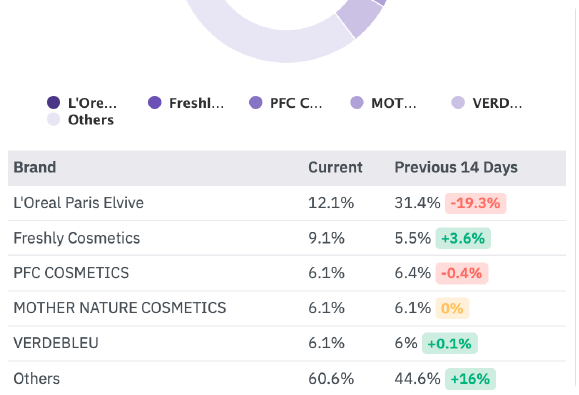
Task: Click the Freshl... legend color dot
Action: pyautogui.click(x=155, y=103)
